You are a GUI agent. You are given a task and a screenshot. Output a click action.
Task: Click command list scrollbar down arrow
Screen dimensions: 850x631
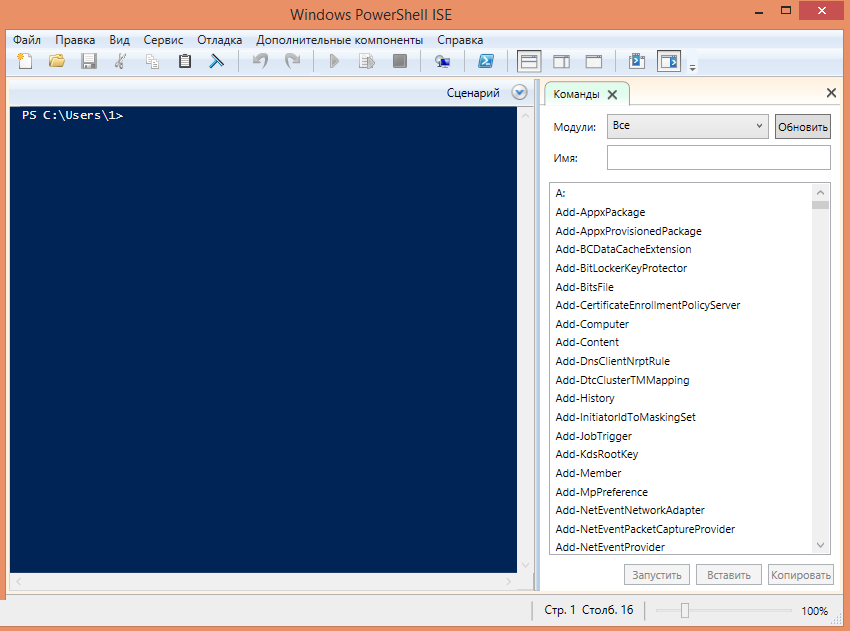820,545
